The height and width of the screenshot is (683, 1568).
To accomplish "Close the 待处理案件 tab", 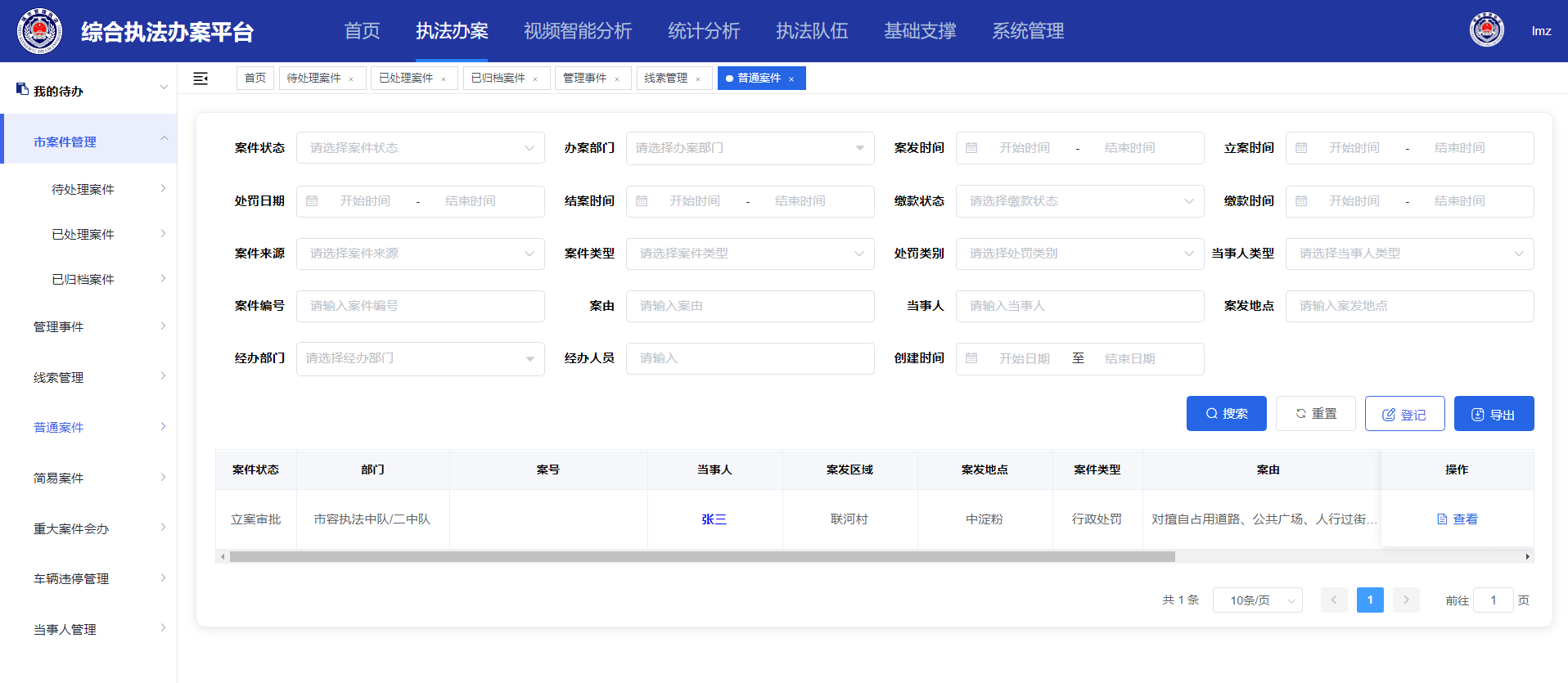I will 351,79.
